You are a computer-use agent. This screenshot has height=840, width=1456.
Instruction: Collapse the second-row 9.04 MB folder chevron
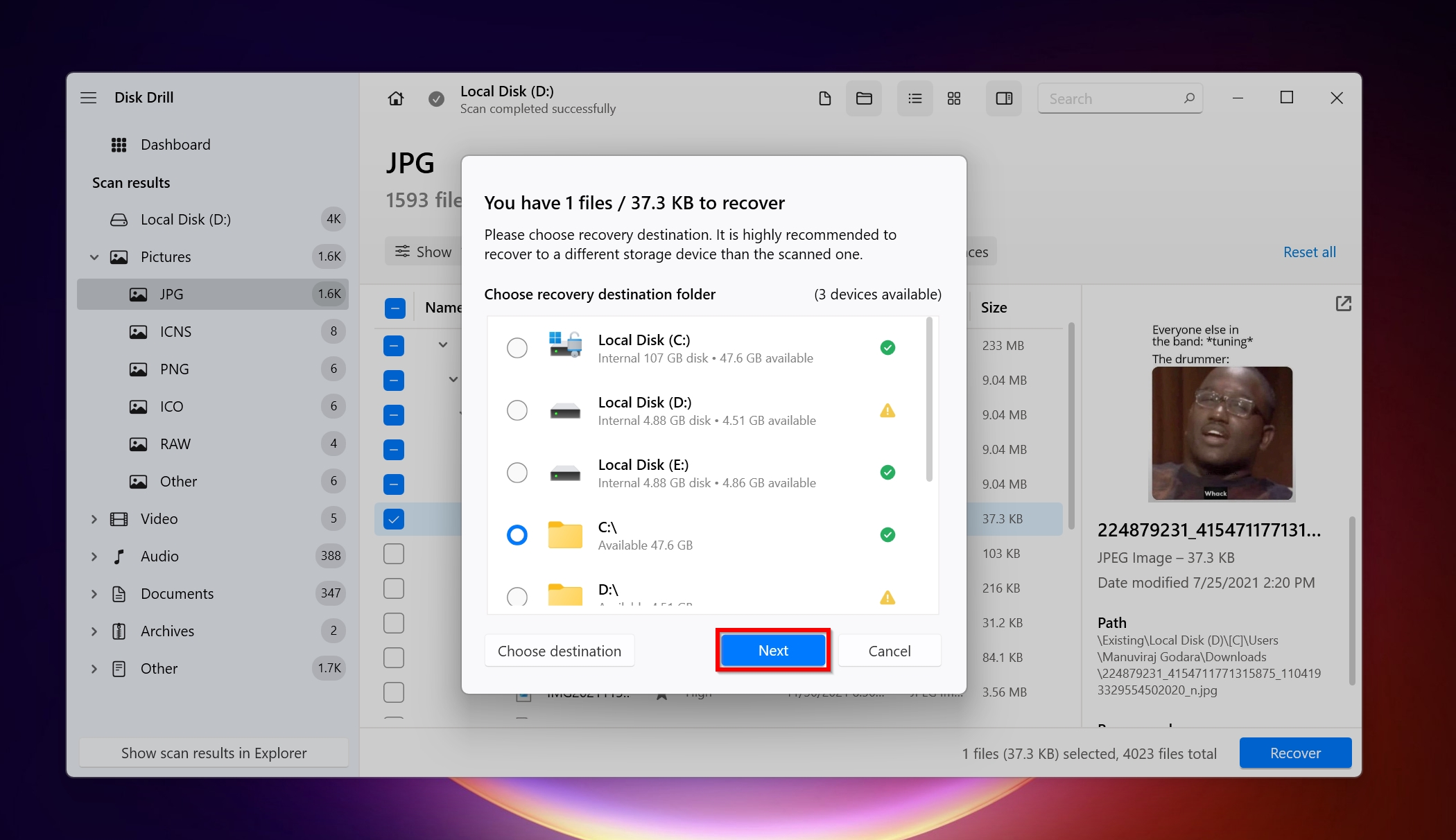point(453,380)
